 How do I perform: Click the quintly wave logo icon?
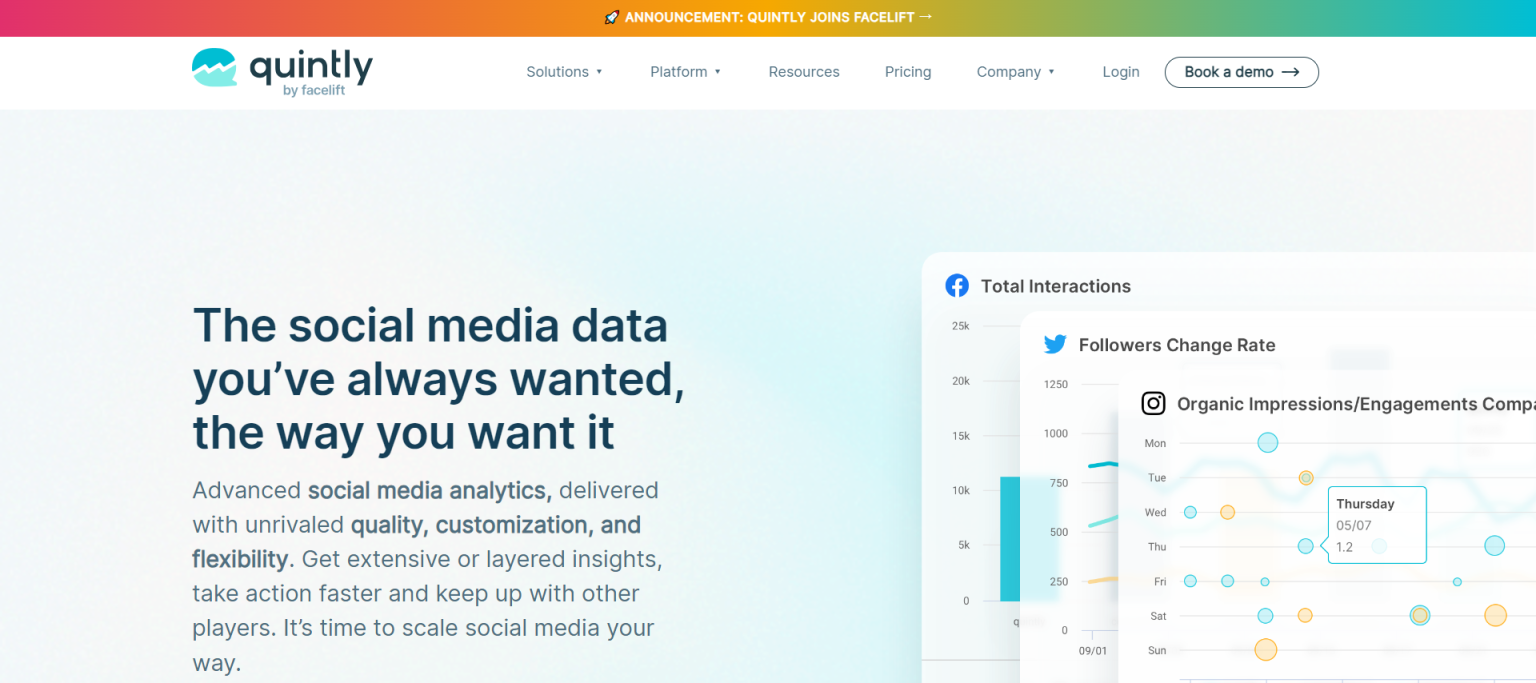tap(214, 67)
